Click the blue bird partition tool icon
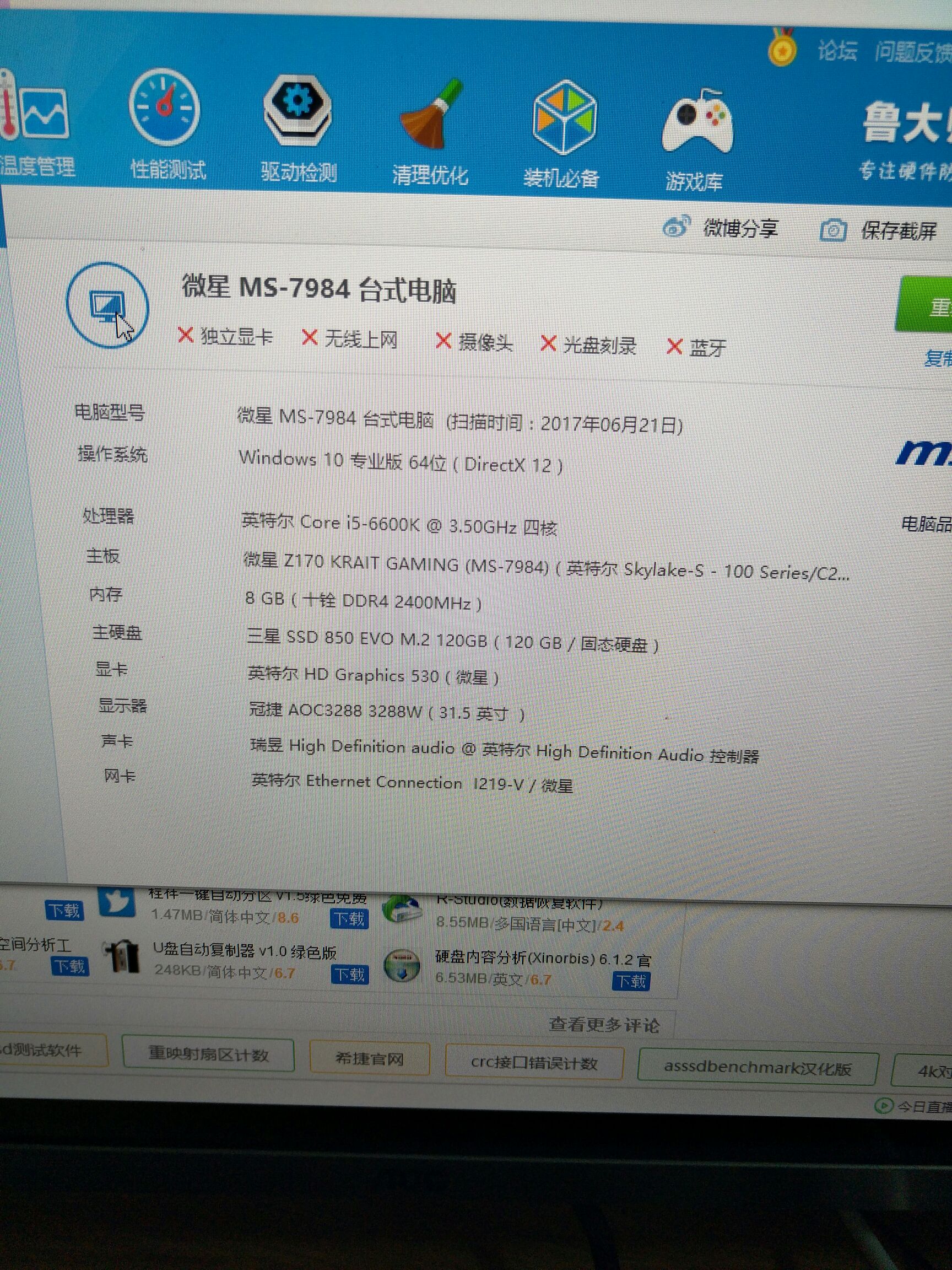Viewport: 952px width, 1270px height. [116, 902]
